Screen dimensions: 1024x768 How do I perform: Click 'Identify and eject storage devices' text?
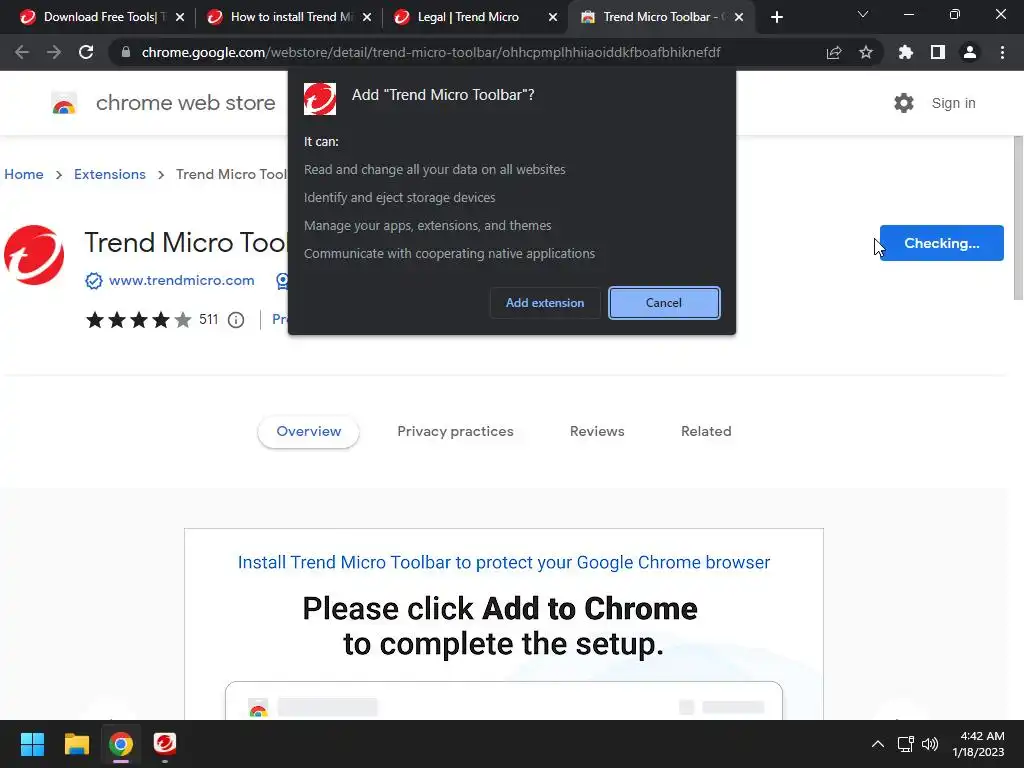coord(400,198)
